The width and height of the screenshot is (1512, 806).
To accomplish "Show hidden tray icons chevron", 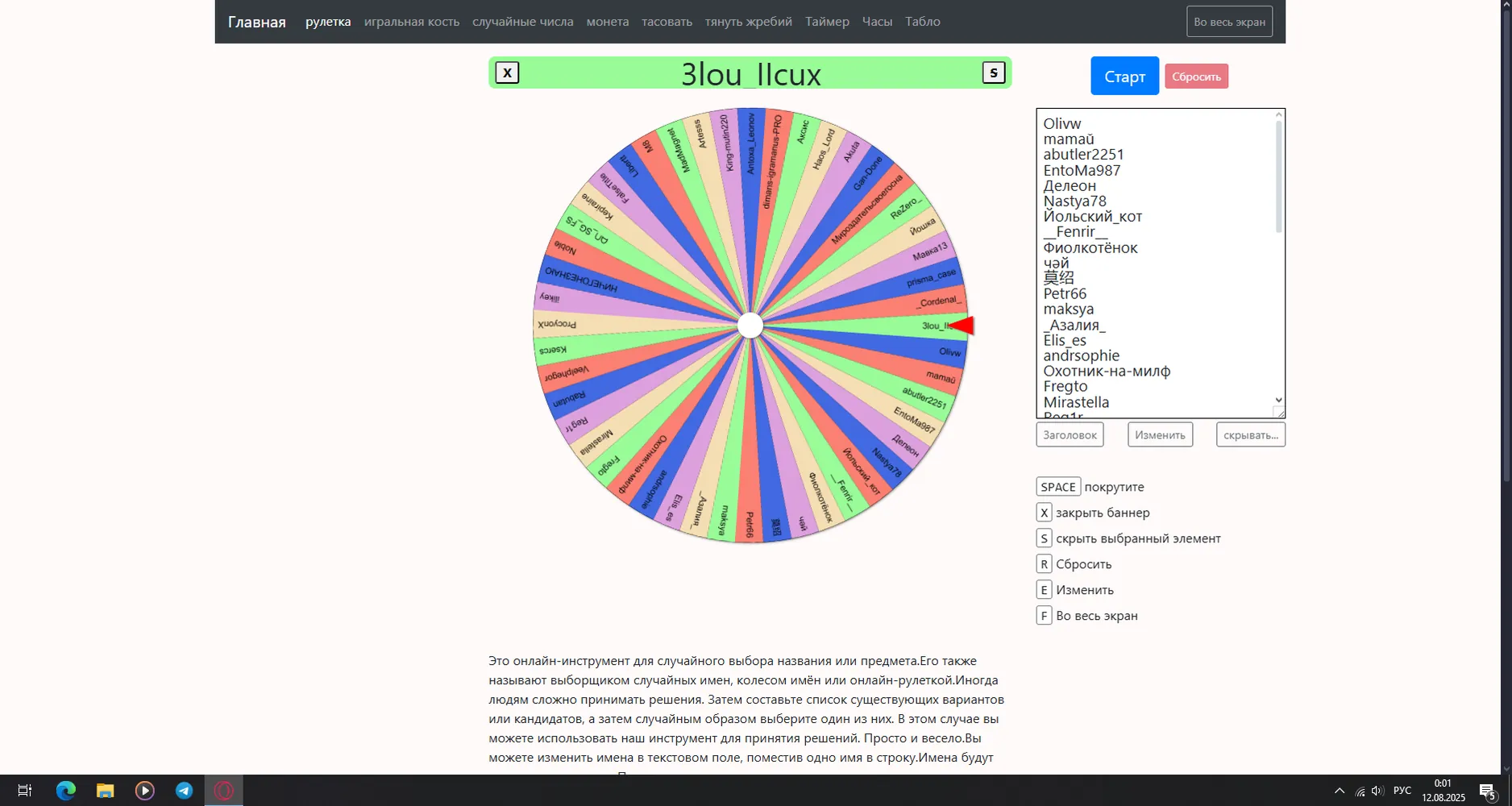I will coord(1339,791).
